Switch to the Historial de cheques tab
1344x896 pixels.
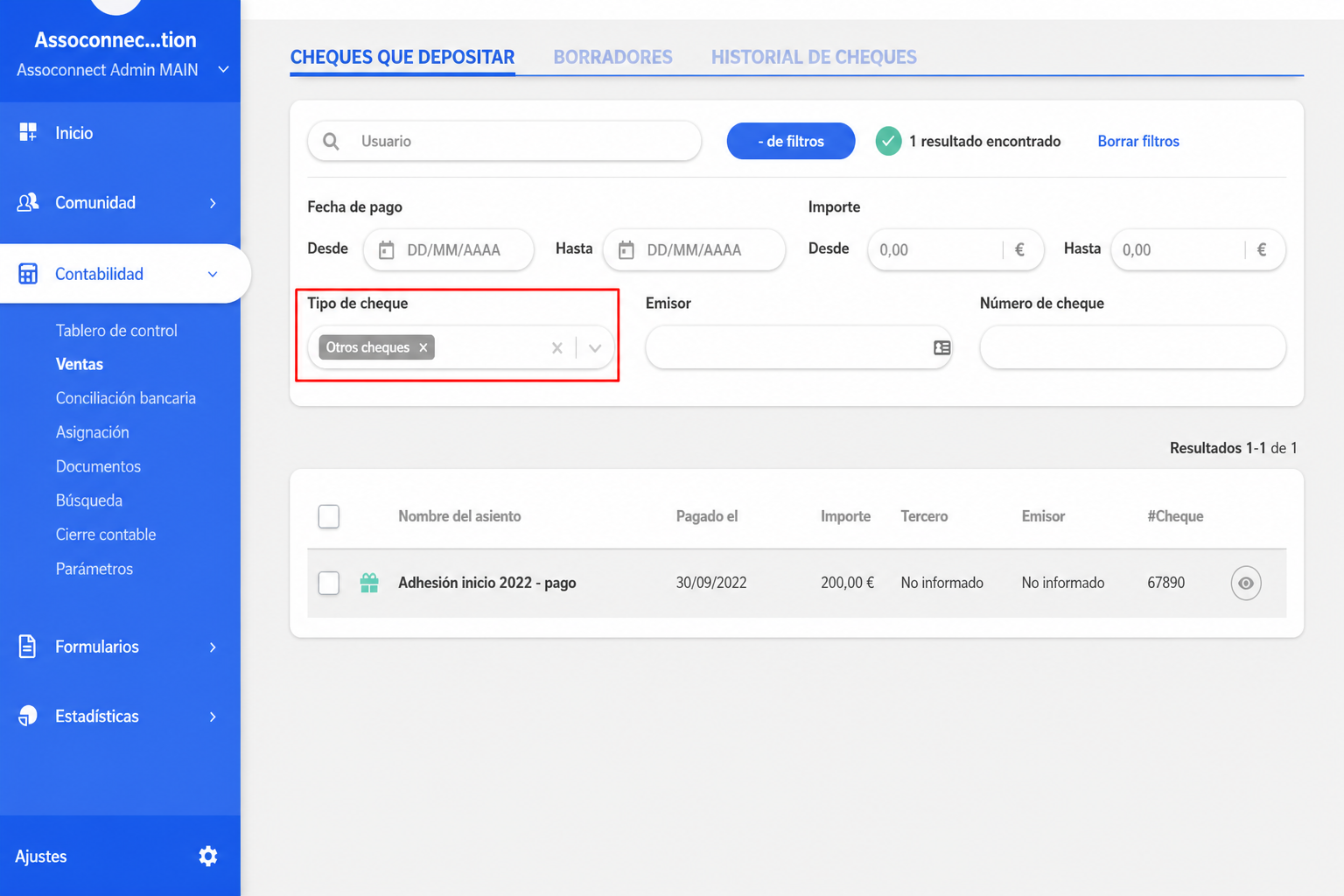tap(814, 57)
